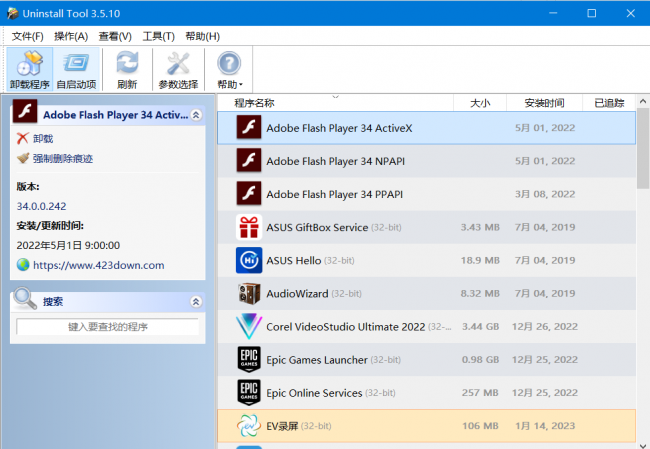Open https://www.423down.com link

(99, 265)
